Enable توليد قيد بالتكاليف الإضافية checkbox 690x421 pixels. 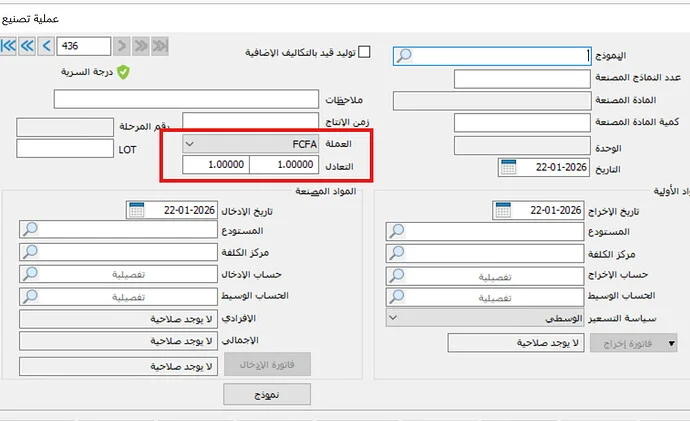pyautogui.click(x=364, y=52)
